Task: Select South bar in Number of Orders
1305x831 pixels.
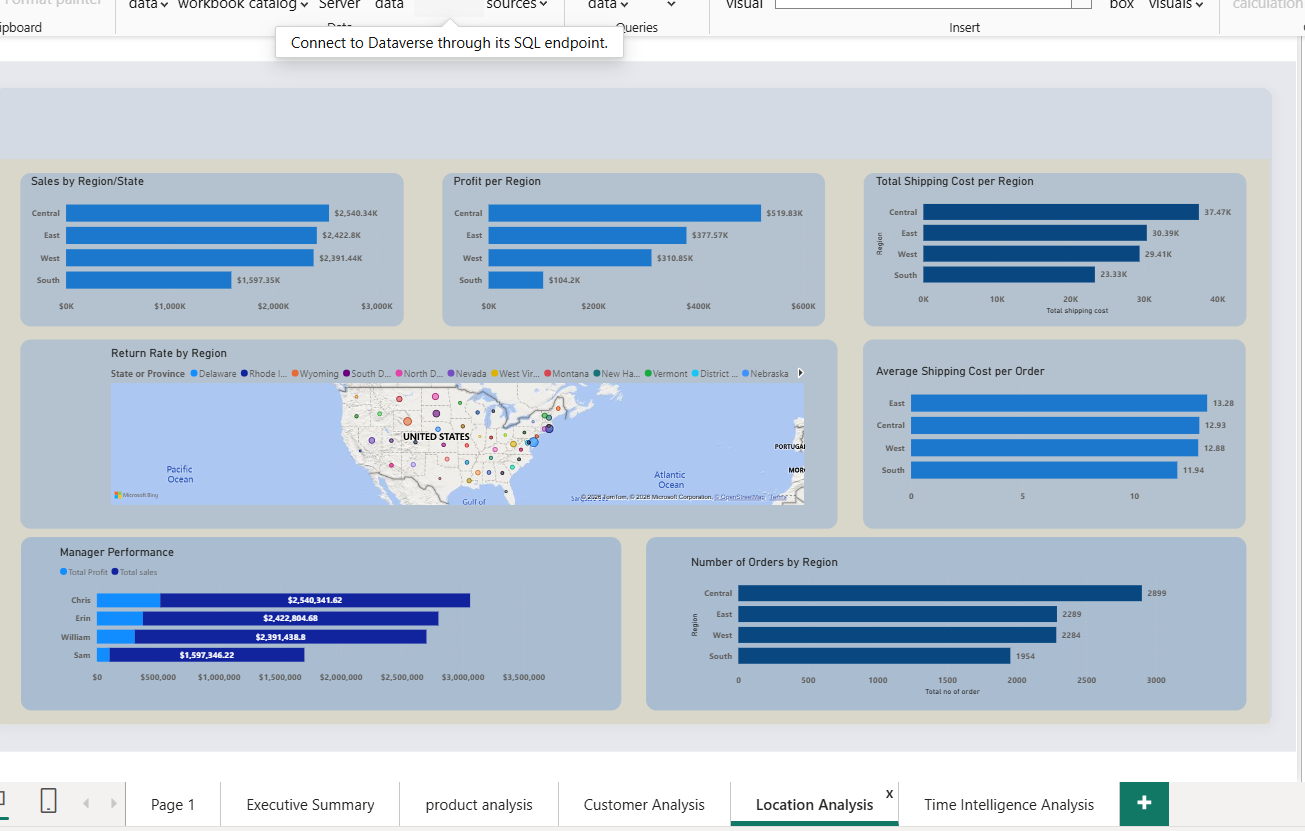Action: click(873, 656)
